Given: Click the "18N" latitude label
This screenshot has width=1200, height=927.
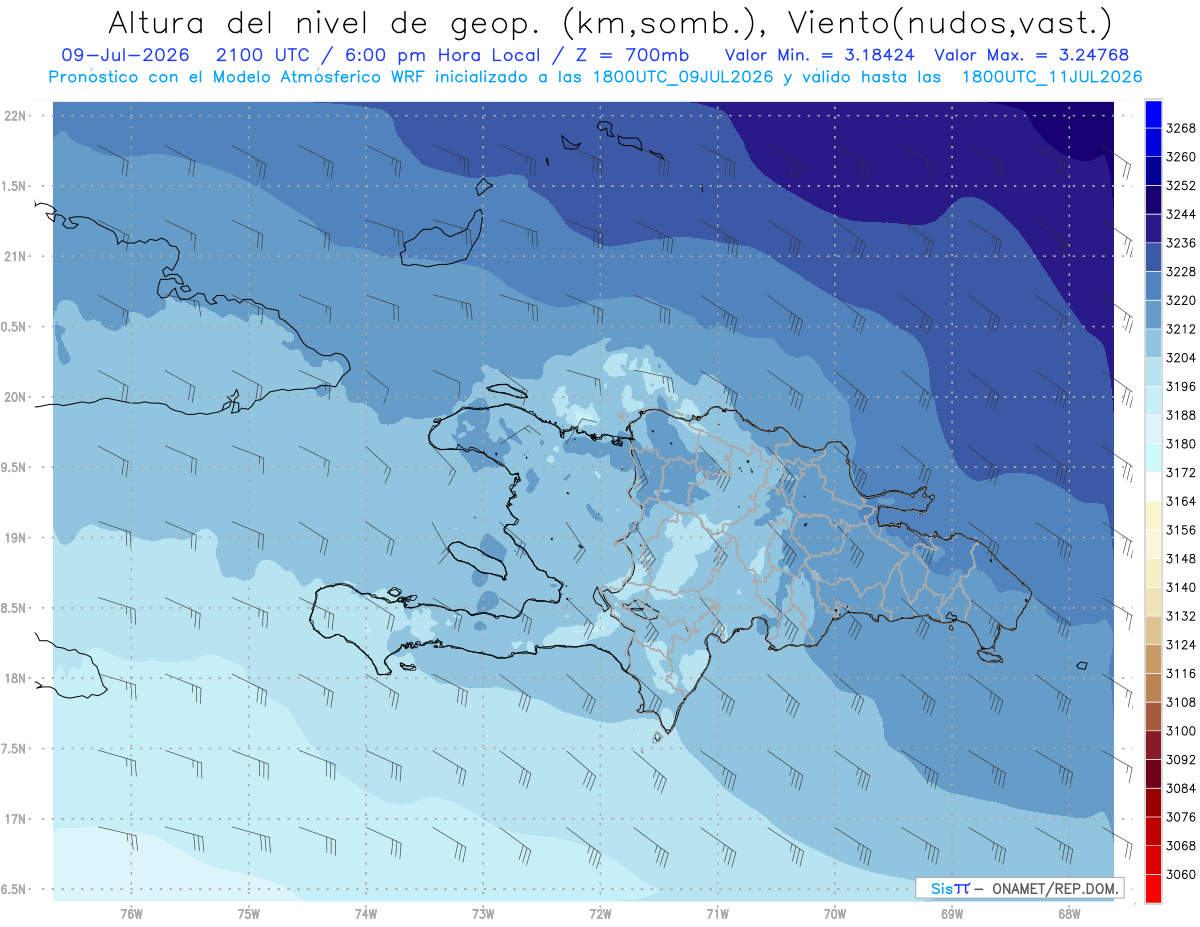Looking at the screenshot, I should tap(15, 678).
